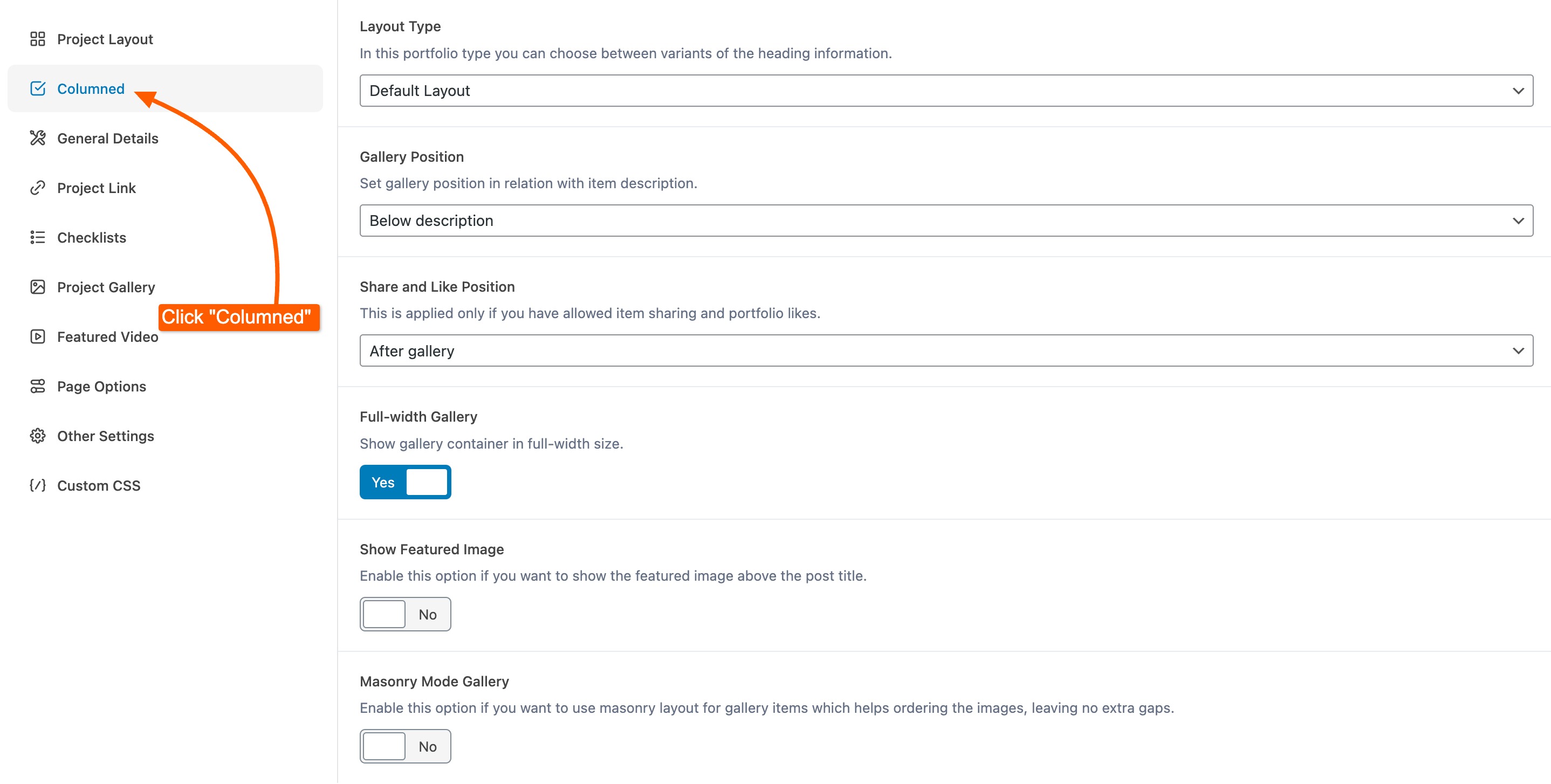
Task: Click the Page Options sliders icon
Action: [37, 386]
